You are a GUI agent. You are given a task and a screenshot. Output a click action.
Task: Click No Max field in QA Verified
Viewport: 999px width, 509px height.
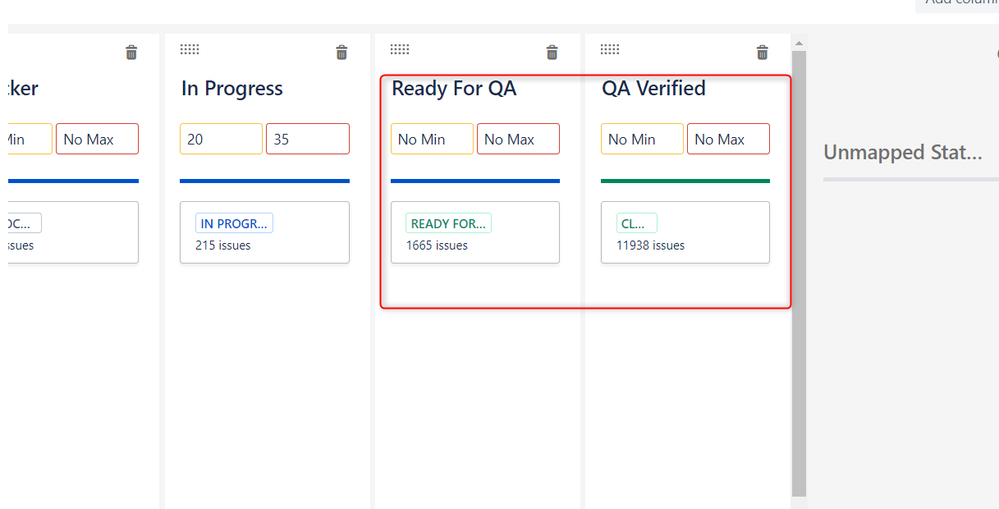728,139
